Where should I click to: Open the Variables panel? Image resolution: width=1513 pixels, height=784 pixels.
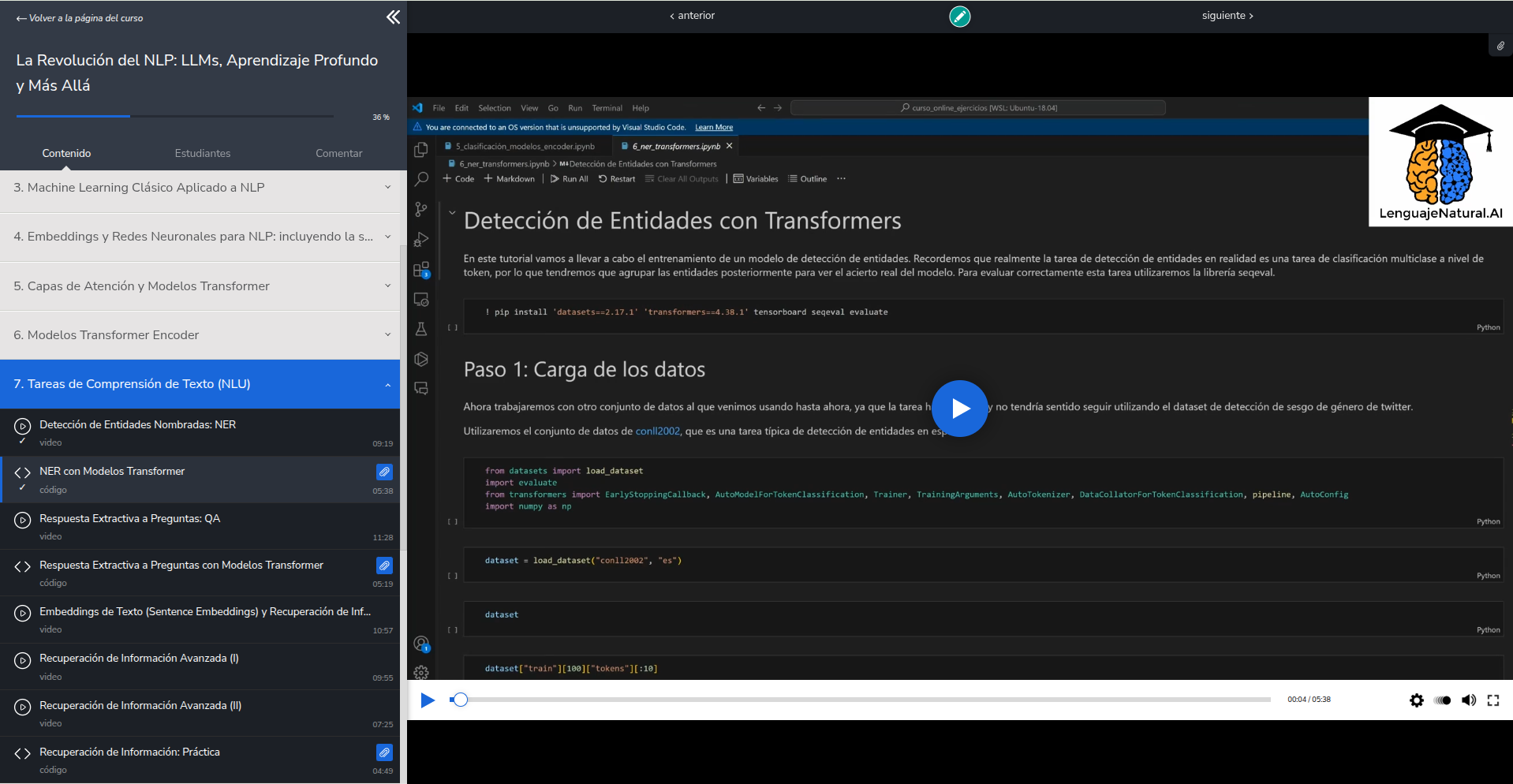click(x=756, y=179)
